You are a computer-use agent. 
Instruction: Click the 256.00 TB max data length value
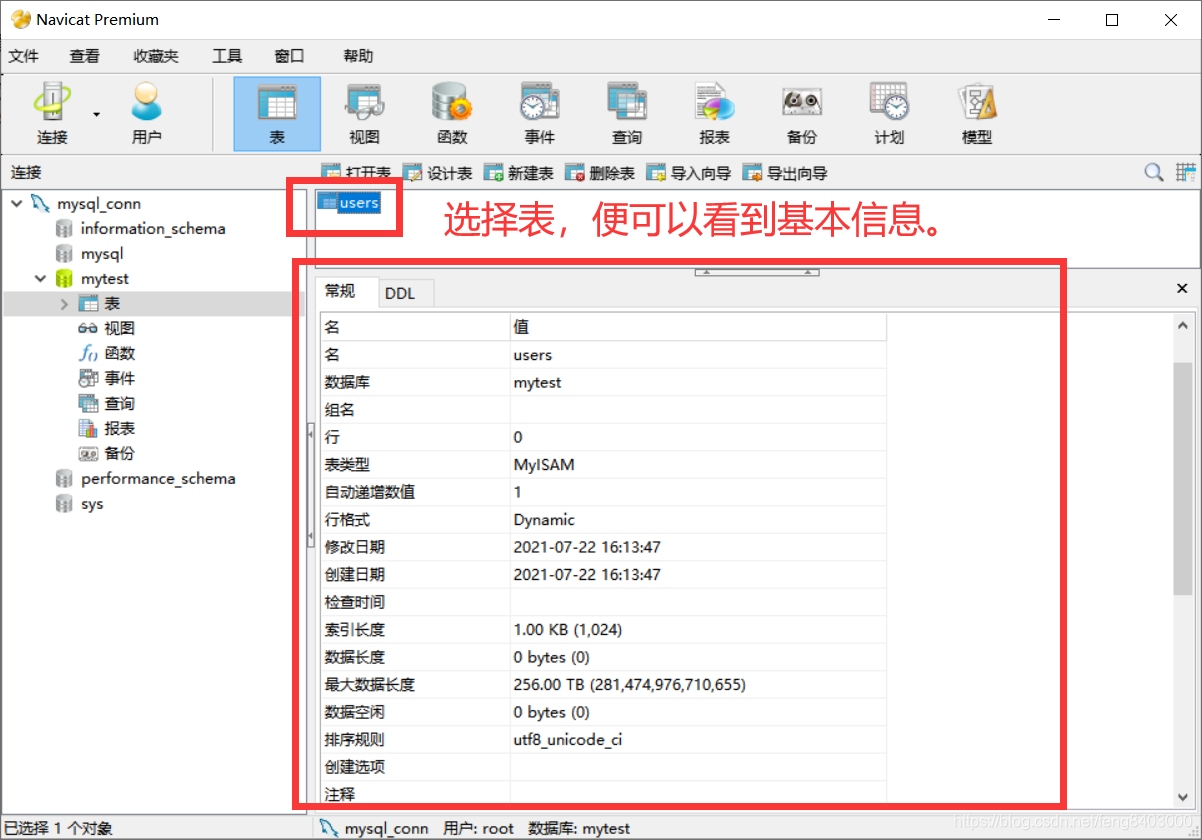[630, 685]
